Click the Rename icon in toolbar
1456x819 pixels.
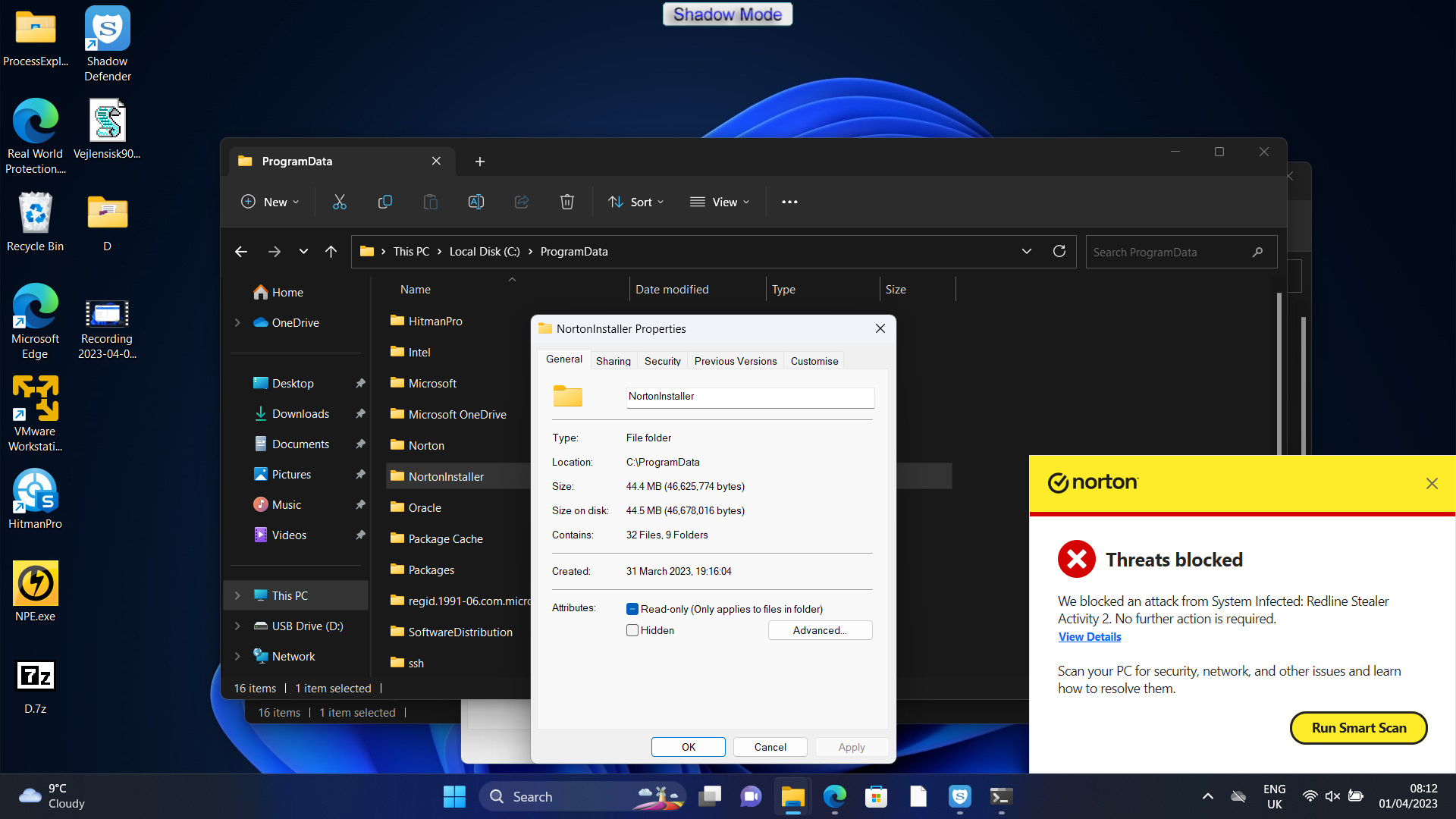point(476,202)
